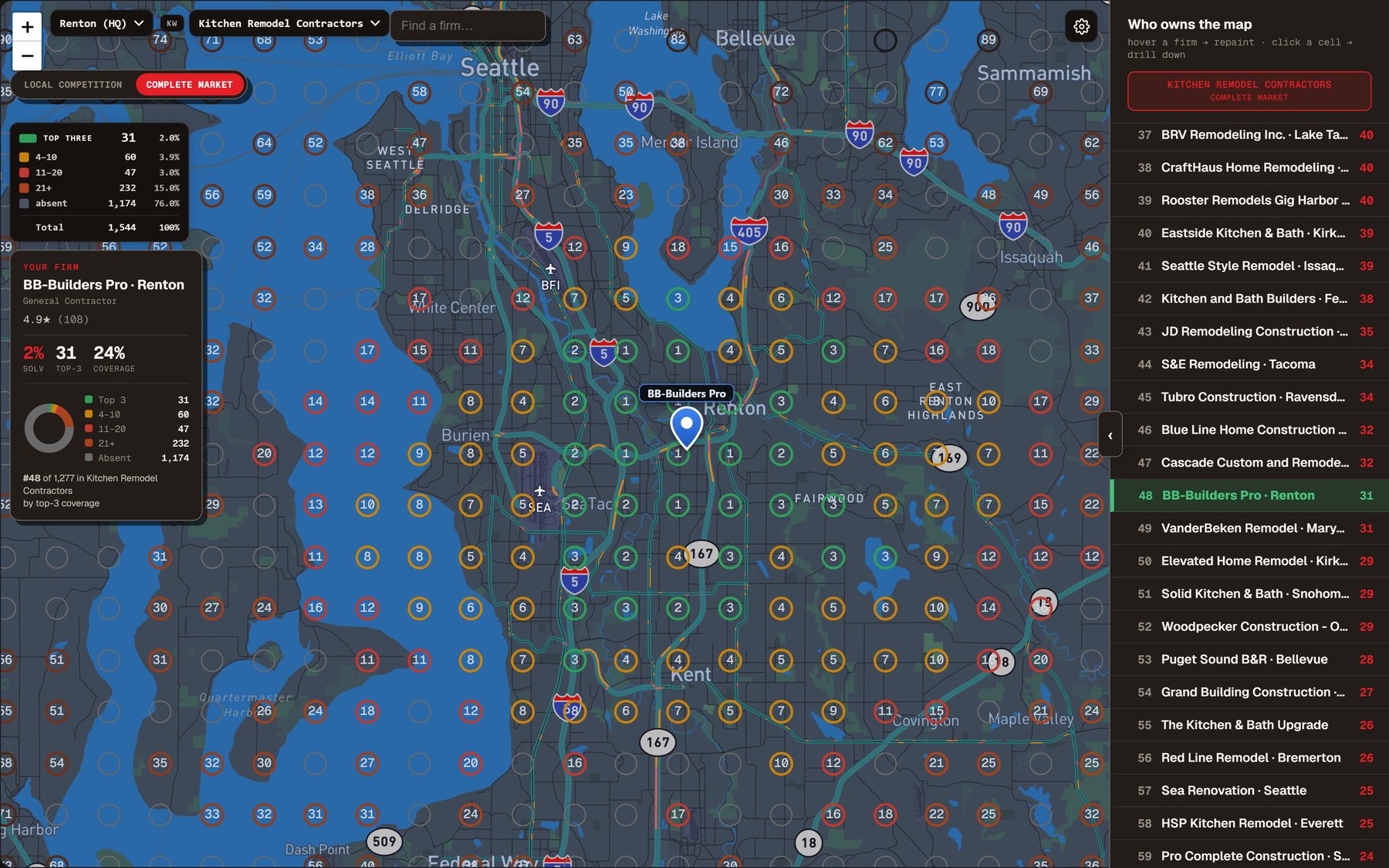Select S&E Remodeling Tacoma row
The height and width of the screenshot is (868, 1389).
coord(1250,364)
